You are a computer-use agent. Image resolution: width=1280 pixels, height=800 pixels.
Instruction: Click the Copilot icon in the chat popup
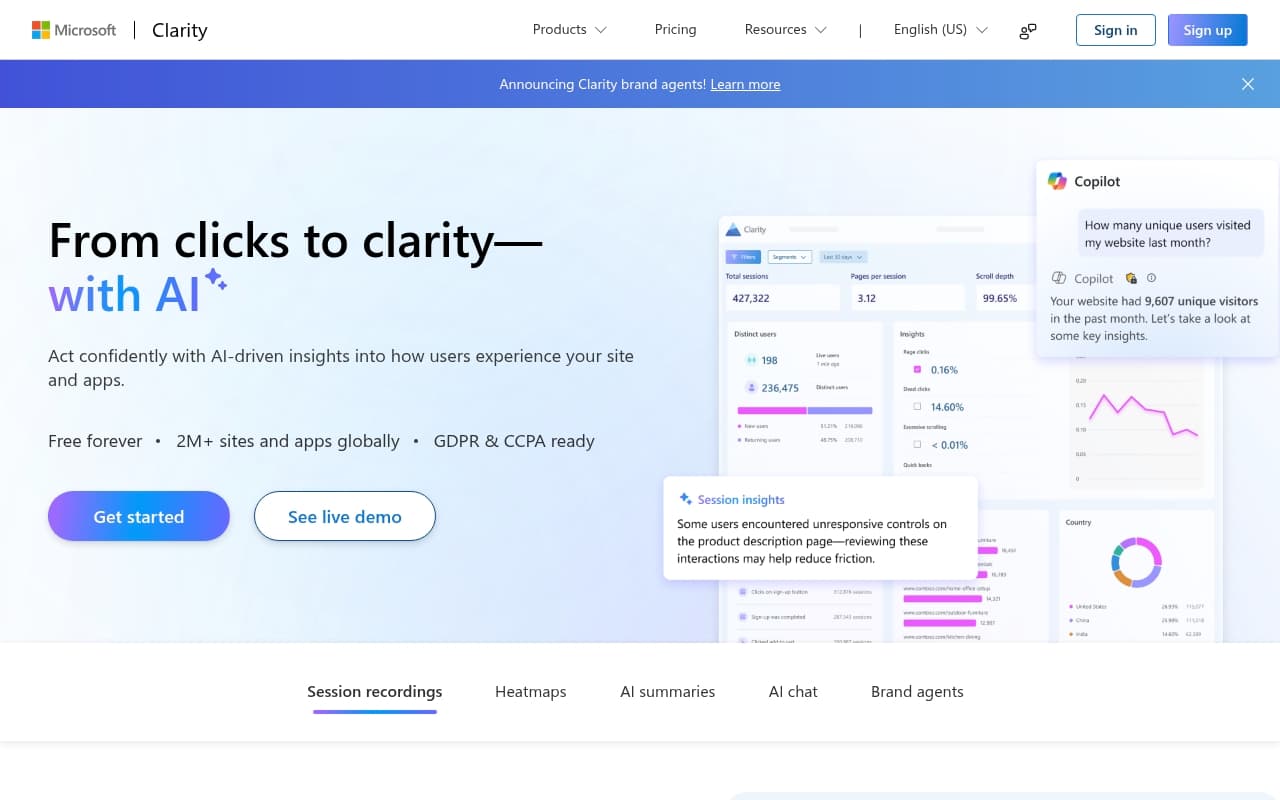coord(1059,181)
